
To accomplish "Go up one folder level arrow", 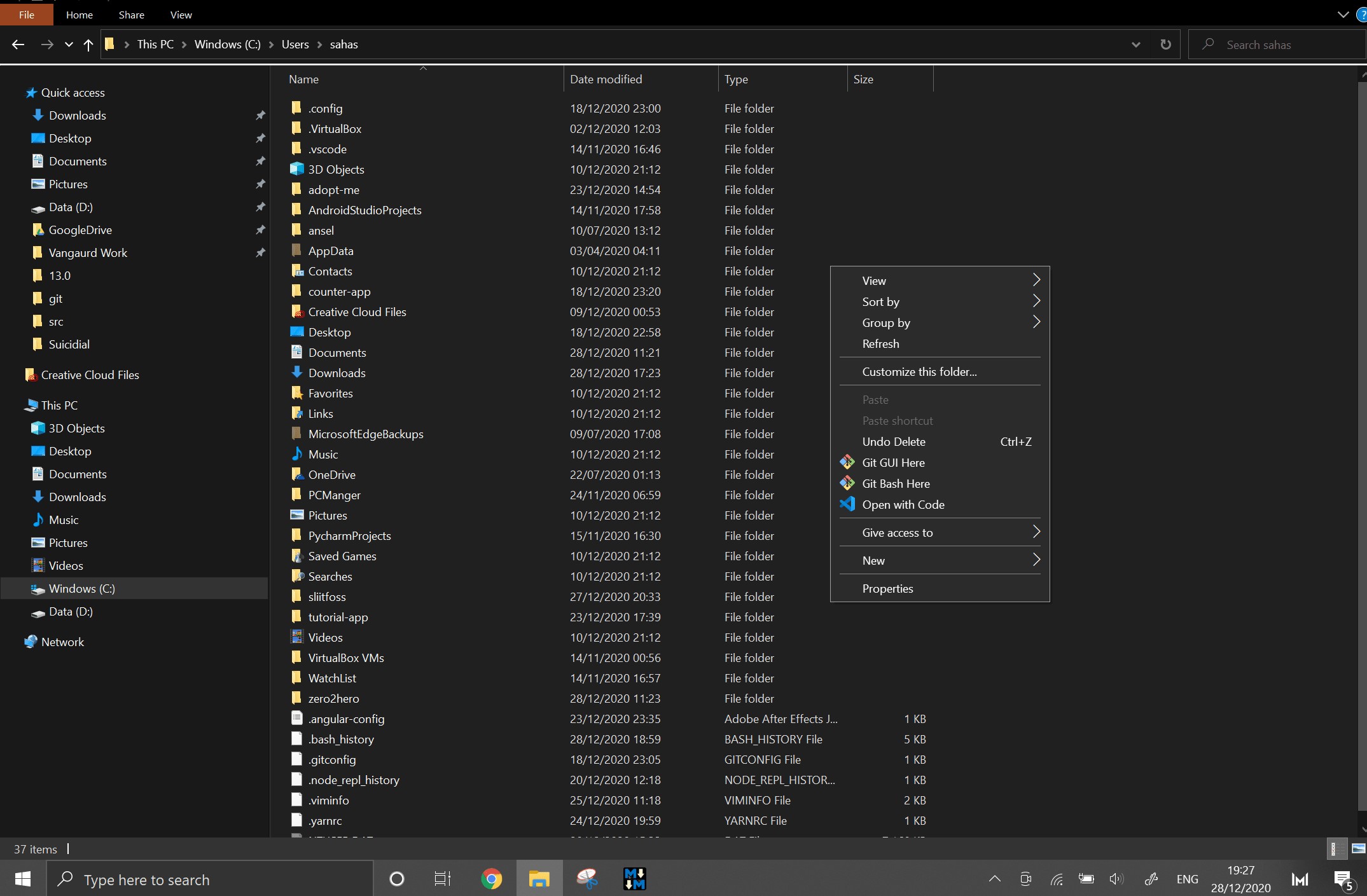I will [x=88, y=45].
